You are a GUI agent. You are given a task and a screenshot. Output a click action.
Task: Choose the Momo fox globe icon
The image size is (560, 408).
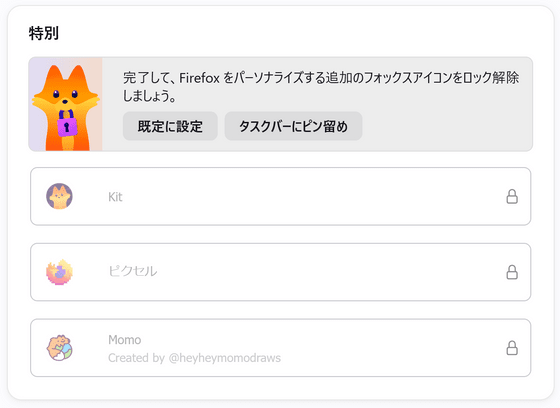[x=59, y=348]
